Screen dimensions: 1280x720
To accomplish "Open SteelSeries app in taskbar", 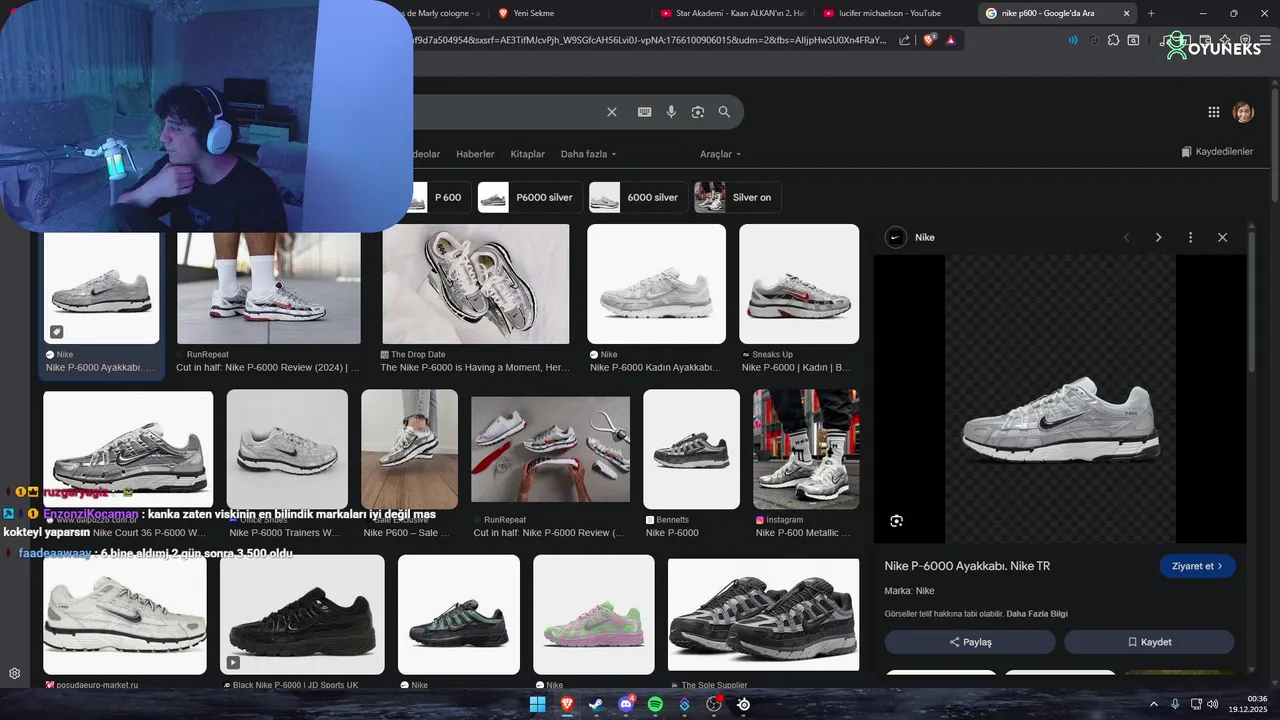I will click(743, 704).
